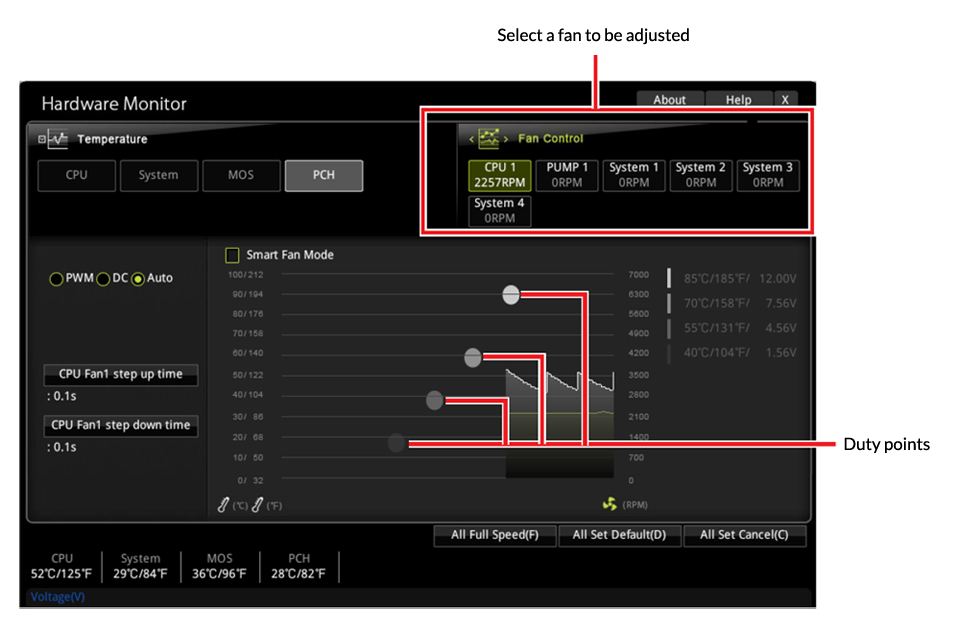Select the CPU 1 fan running at 2257RPM
The image size is (960, 634).
[502, 175]
